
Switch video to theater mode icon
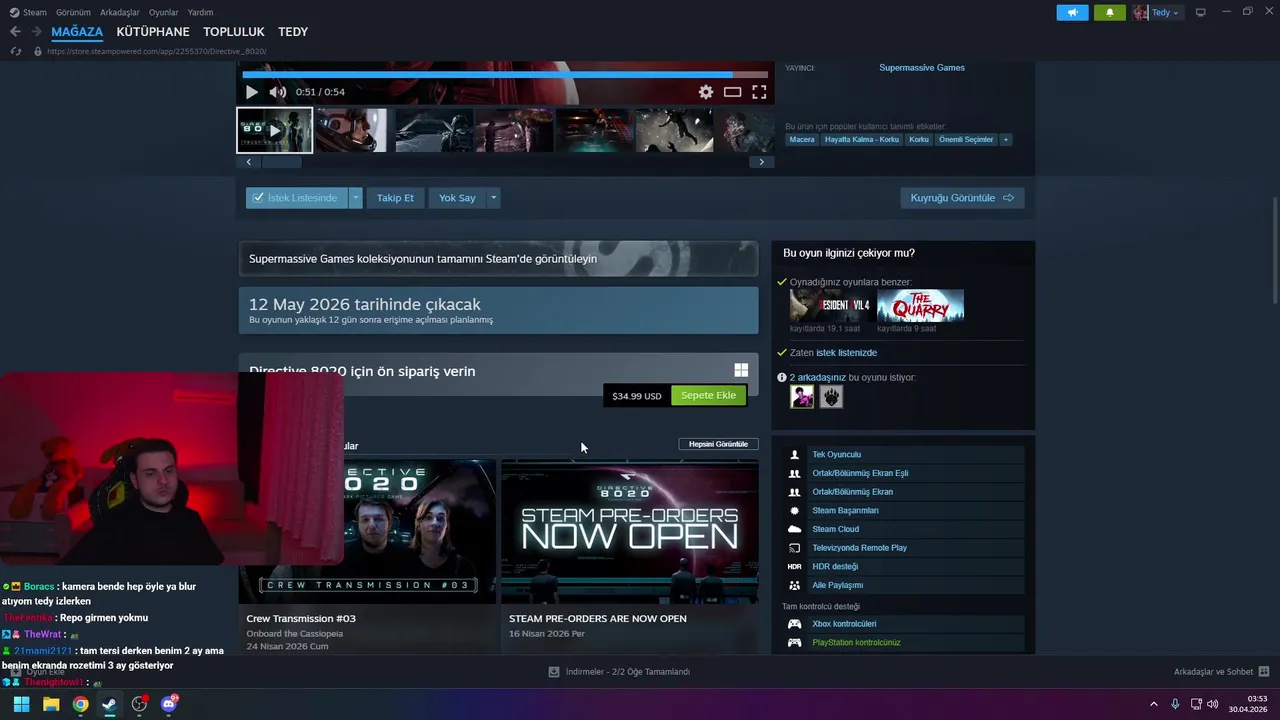click(x=733, y=92)
